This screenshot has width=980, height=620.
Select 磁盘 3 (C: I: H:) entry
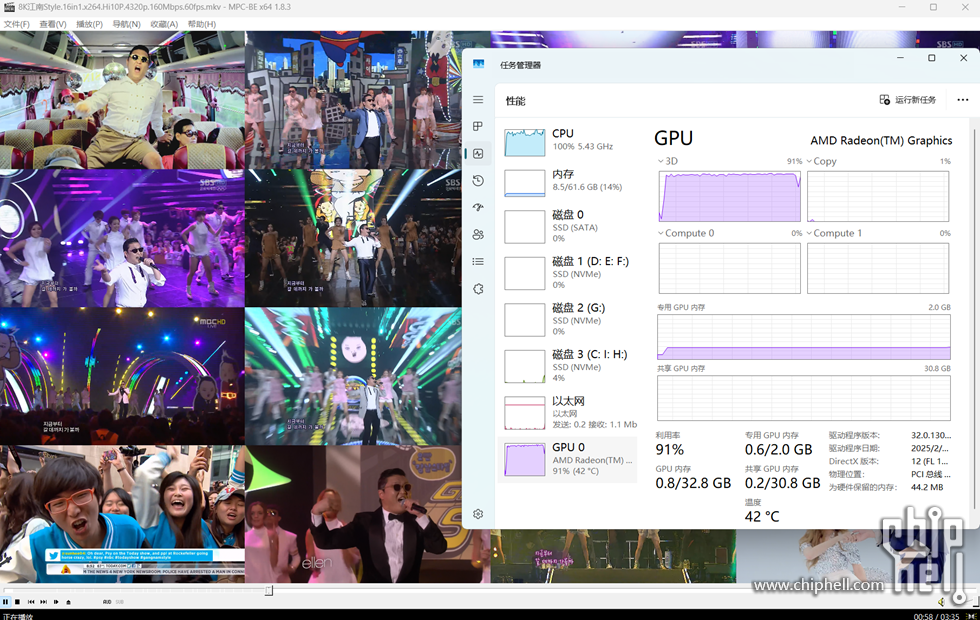pyautogui.click(x=568, y=366)
